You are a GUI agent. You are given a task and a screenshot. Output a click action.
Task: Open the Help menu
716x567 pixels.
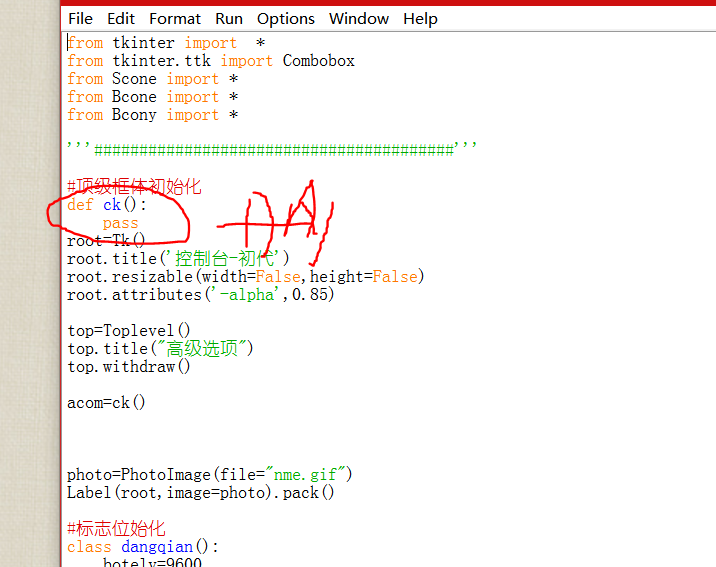point(420,18)
